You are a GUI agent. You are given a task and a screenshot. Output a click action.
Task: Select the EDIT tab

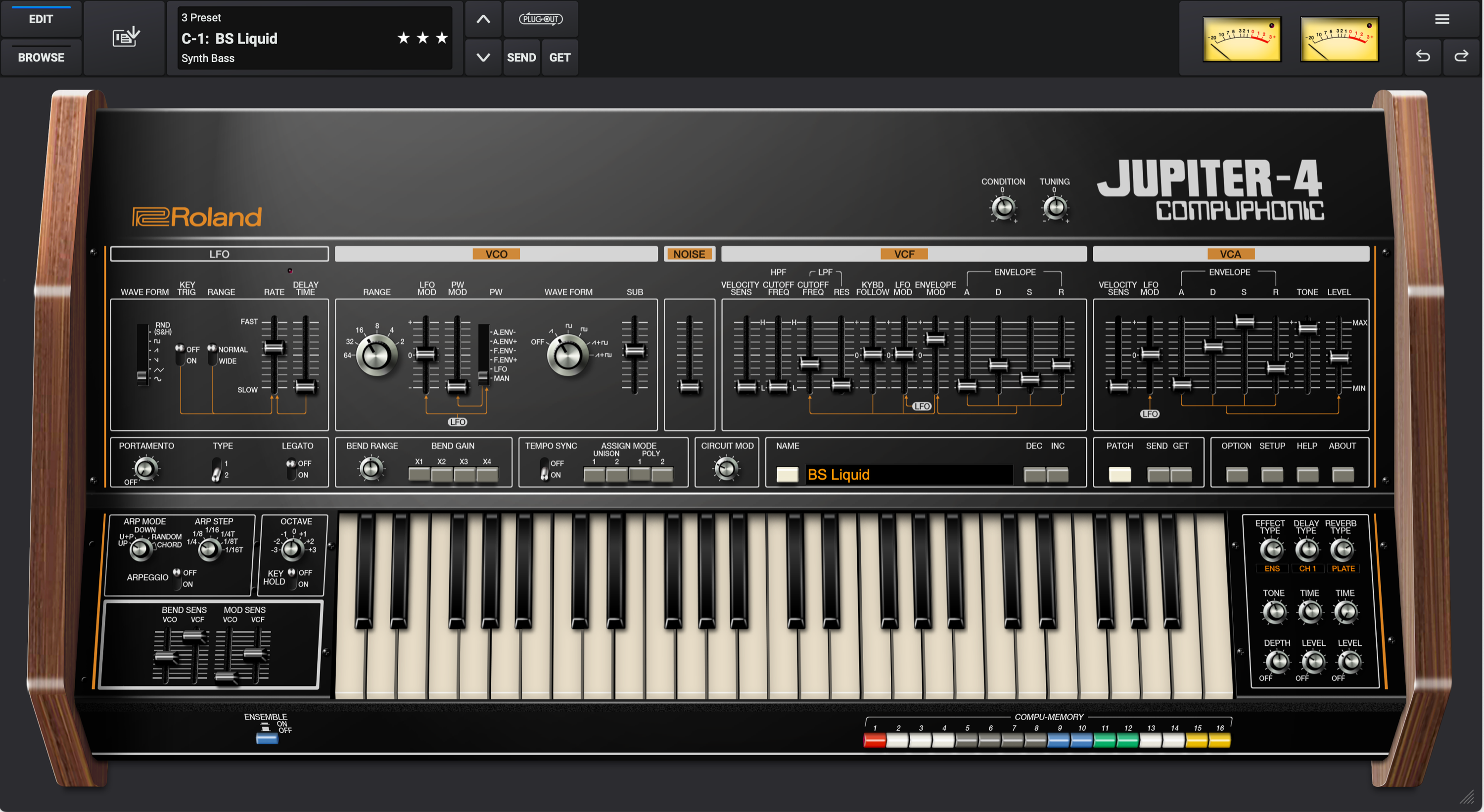[x=41, y=19]
